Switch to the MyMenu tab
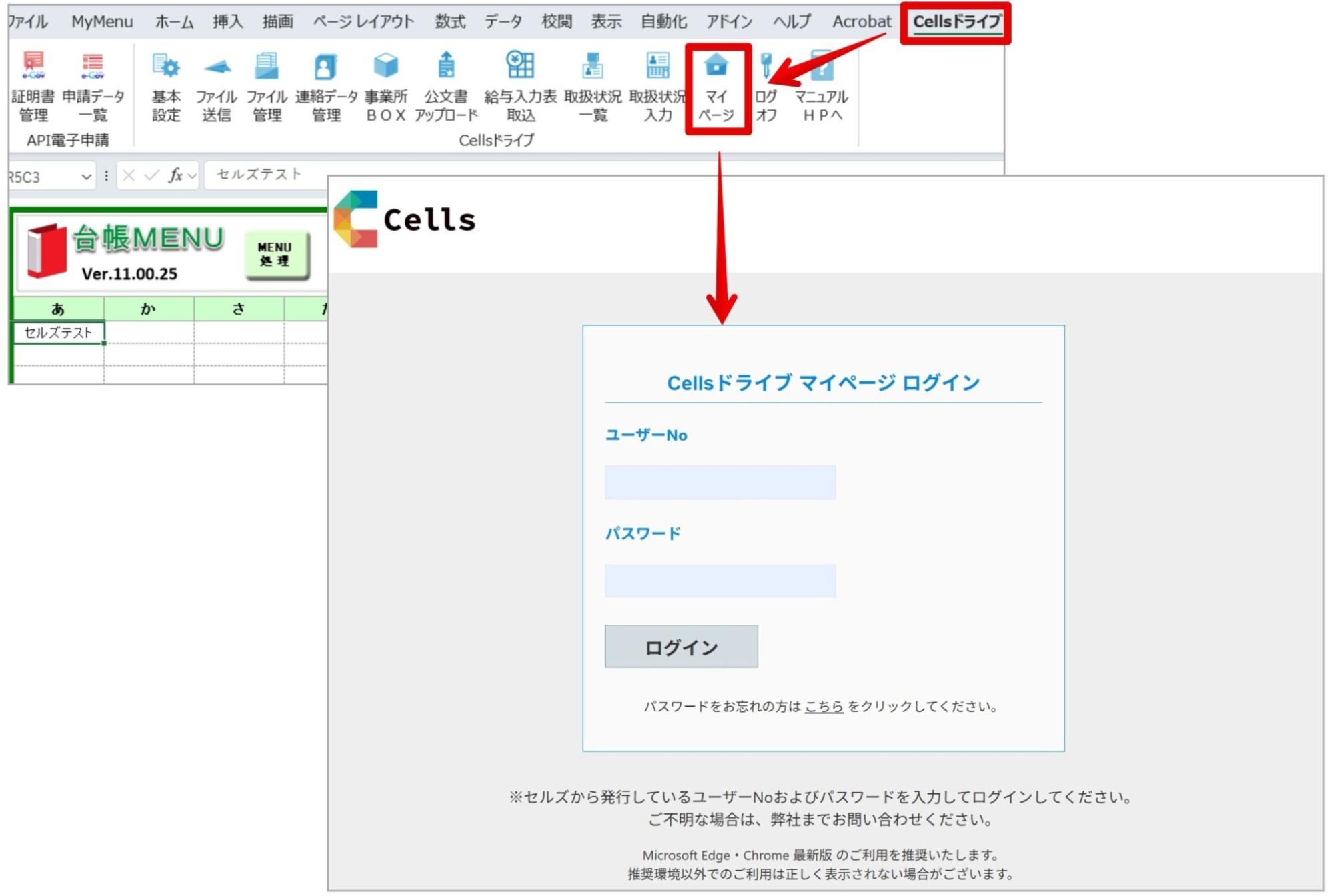Image resolution: width=1333 pixels, height=896 pixels. 102,21
